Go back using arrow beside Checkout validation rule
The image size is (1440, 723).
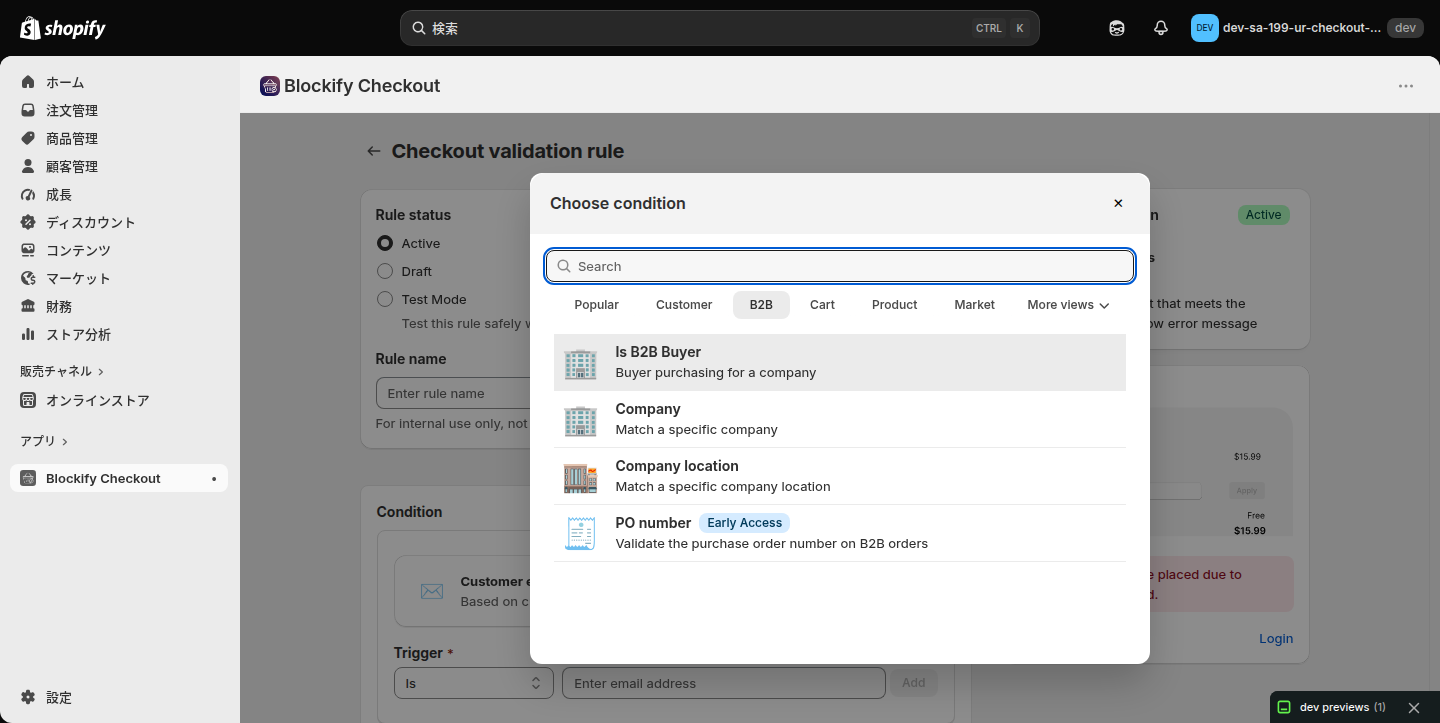374,151
